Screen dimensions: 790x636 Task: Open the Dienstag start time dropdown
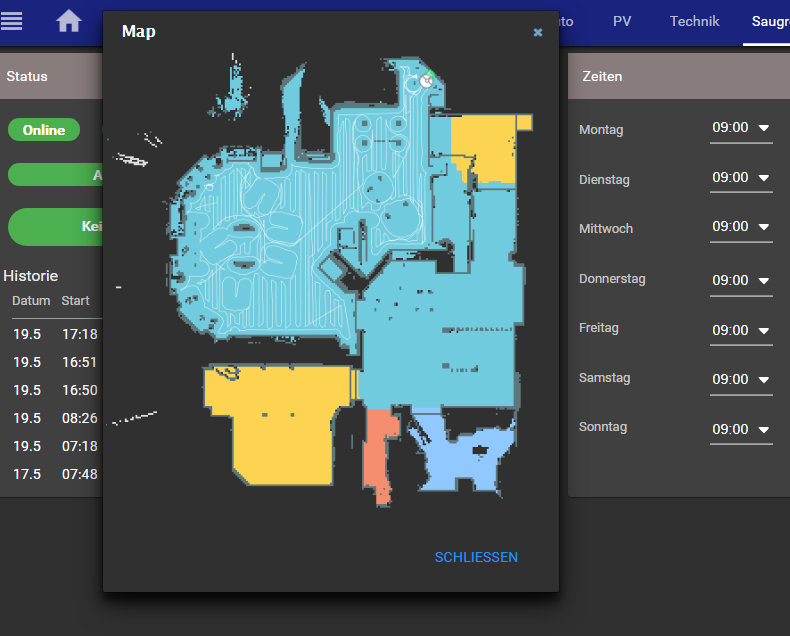point(740,178)
